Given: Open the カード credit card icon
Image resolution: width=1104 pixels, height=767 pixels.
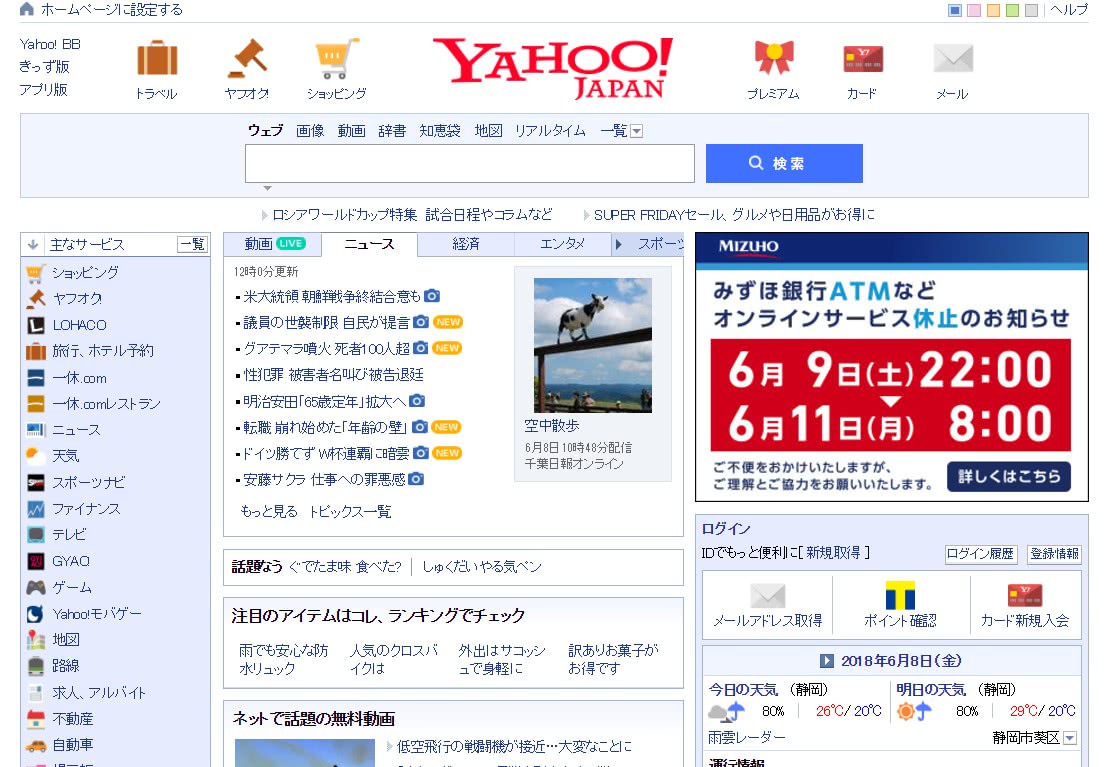Looking at the screenshot, I should (x=861, y=58).
